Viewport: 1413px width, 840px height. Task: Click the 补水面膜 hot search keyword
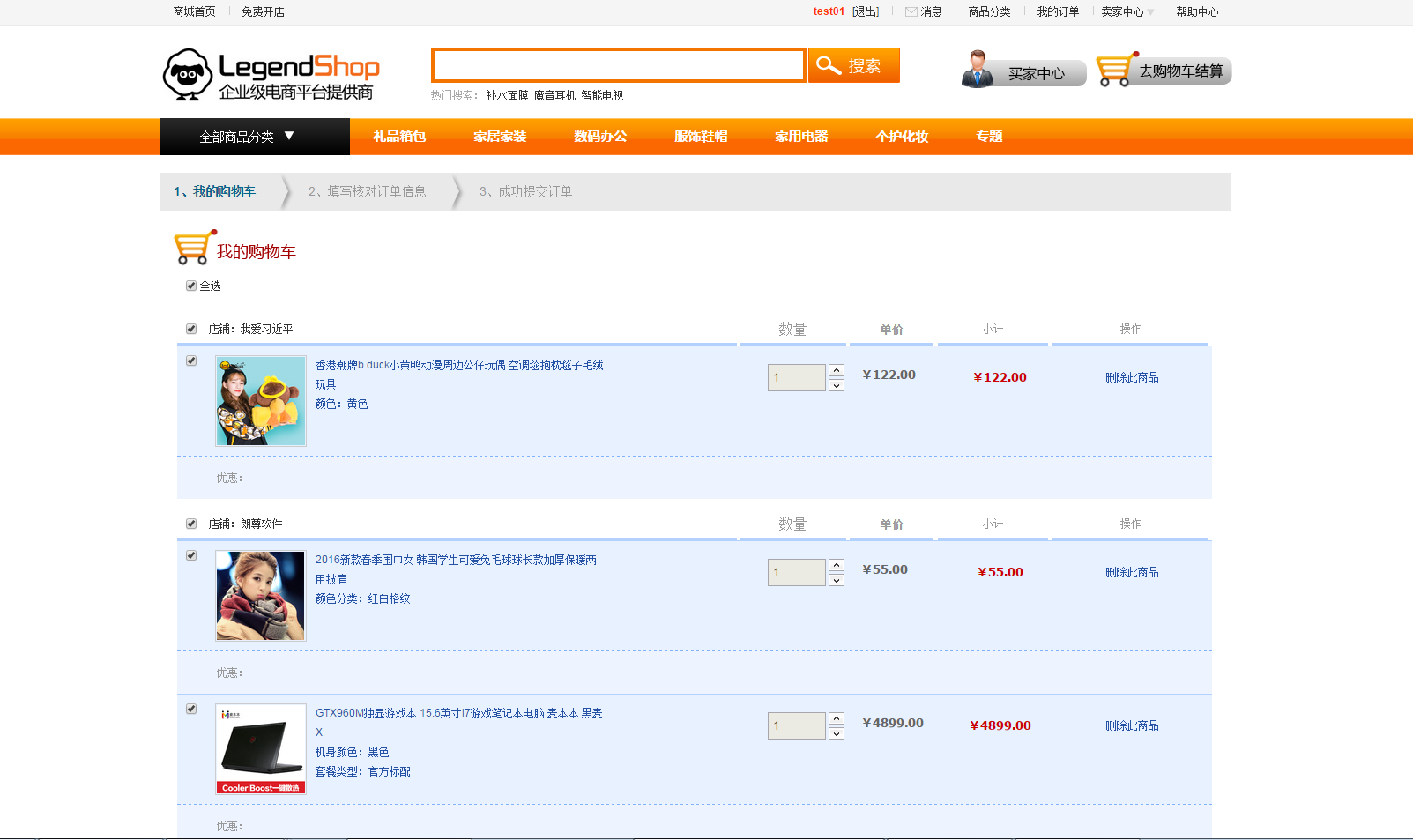click(x=507, y=95)
